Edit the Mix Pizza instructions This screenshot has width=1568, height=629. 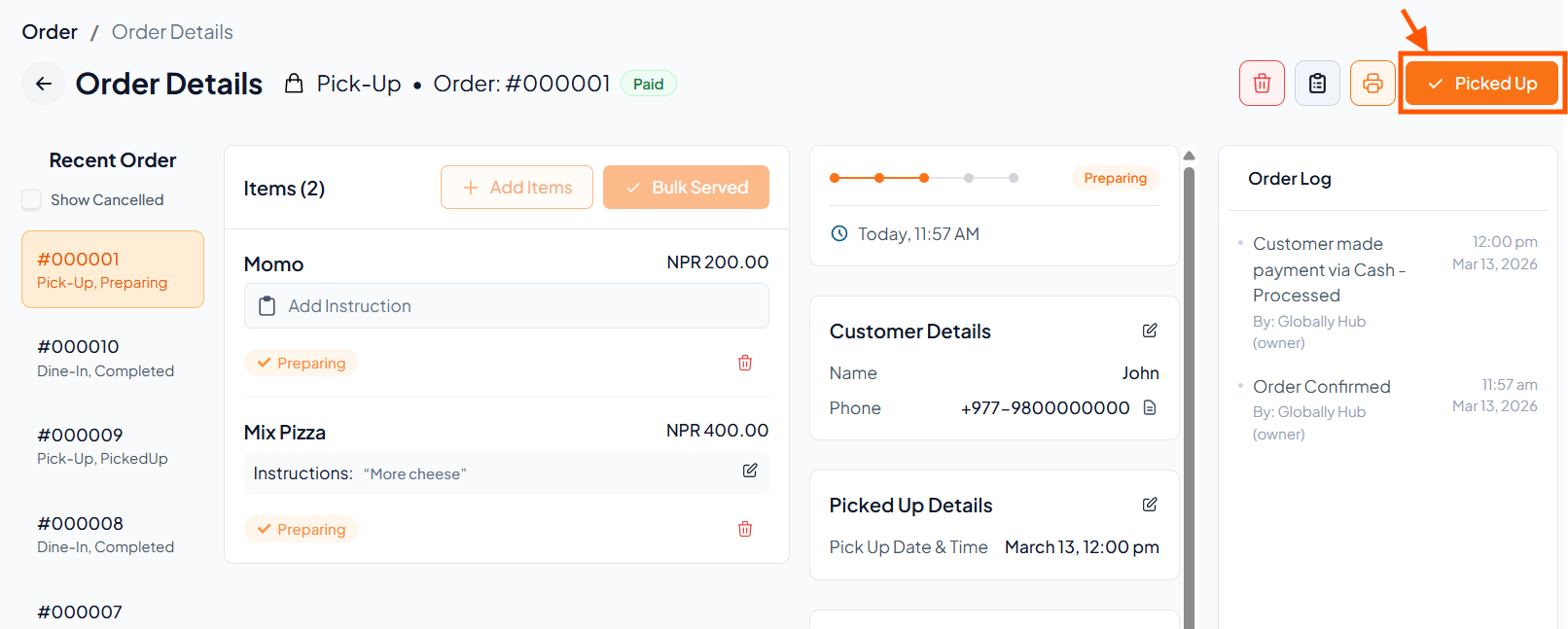point(750,471)
